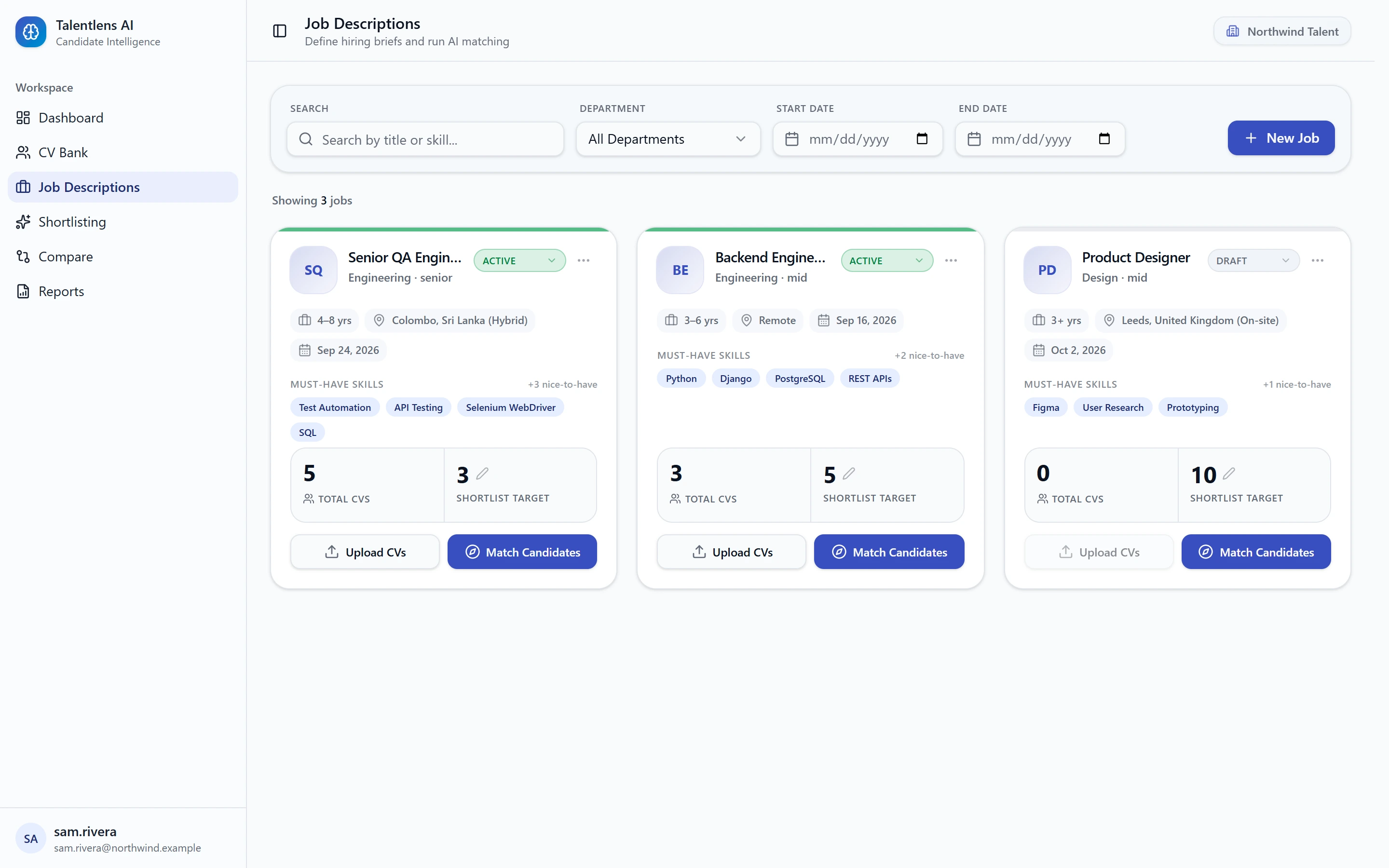1389x868 pixels.
Task: Open Compare in sidebar
Action: 123,257
